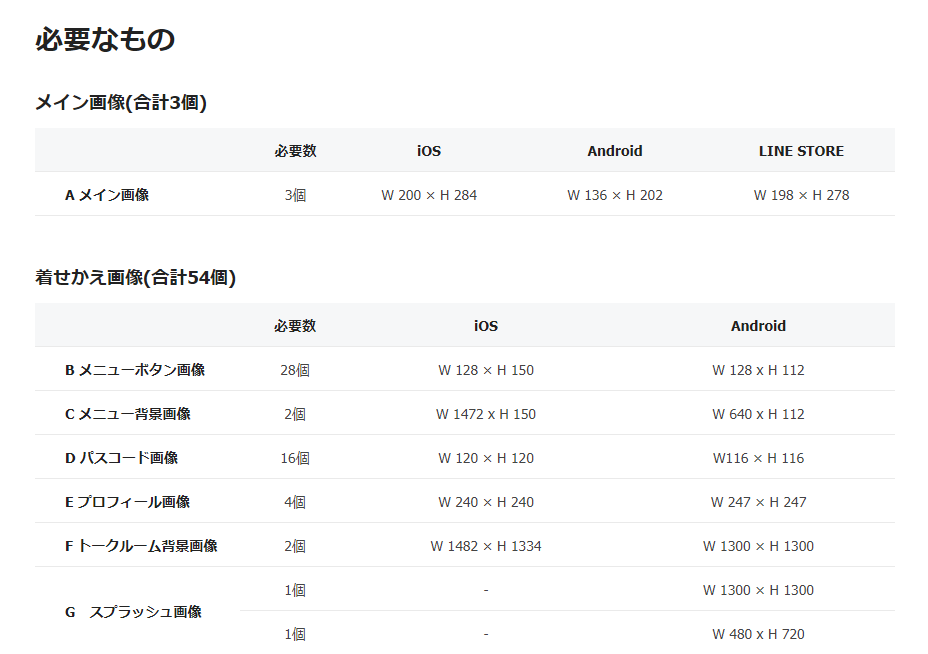928x654 pixels.
Task: Select the W 198 × H 278 value
Action: (x=801, y=195)
